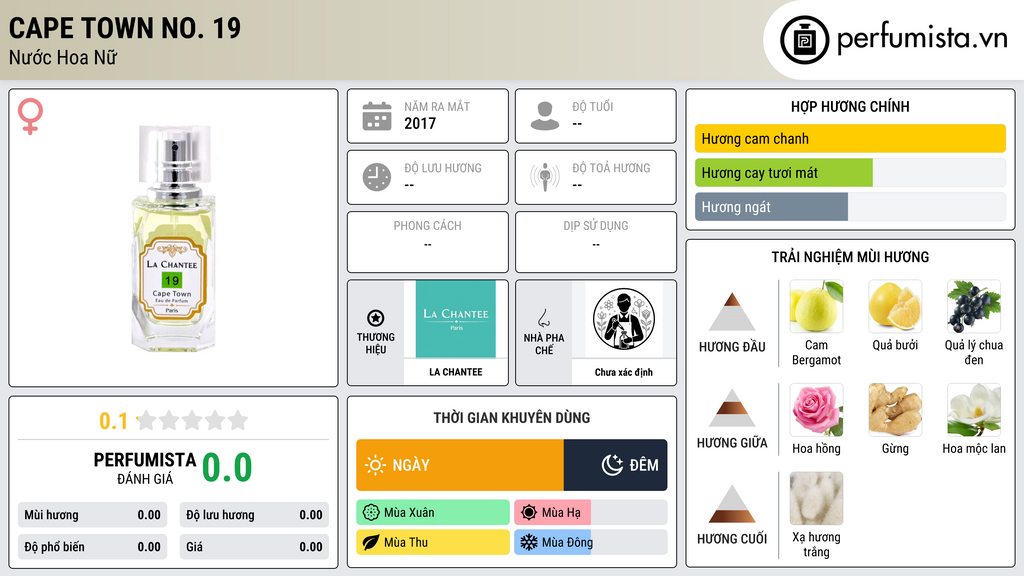Click the Mùa Hạ season bar
Image resolution: width=1024 pixels, height=576 pixels.
point(590,513)
